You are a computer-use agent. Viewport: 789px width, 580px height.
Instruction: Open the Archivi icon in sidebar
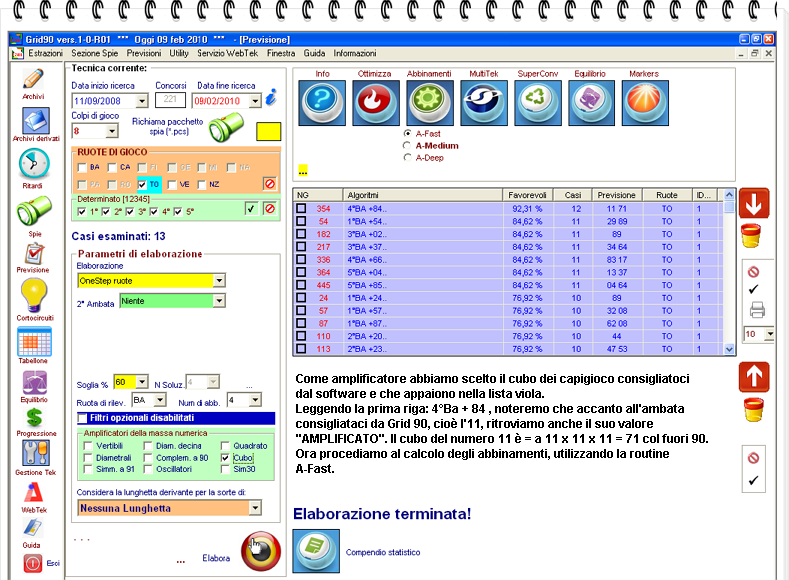(x=33, y=80)
